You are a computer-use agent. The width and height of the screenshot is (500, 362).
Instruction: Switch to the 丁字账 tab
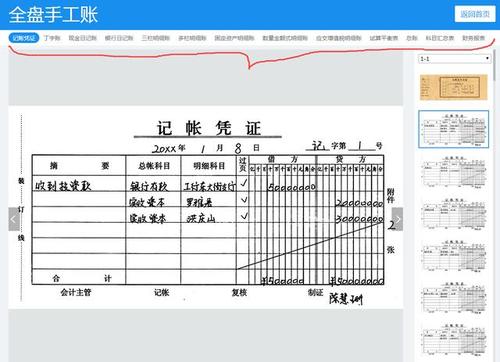point(52,38)
